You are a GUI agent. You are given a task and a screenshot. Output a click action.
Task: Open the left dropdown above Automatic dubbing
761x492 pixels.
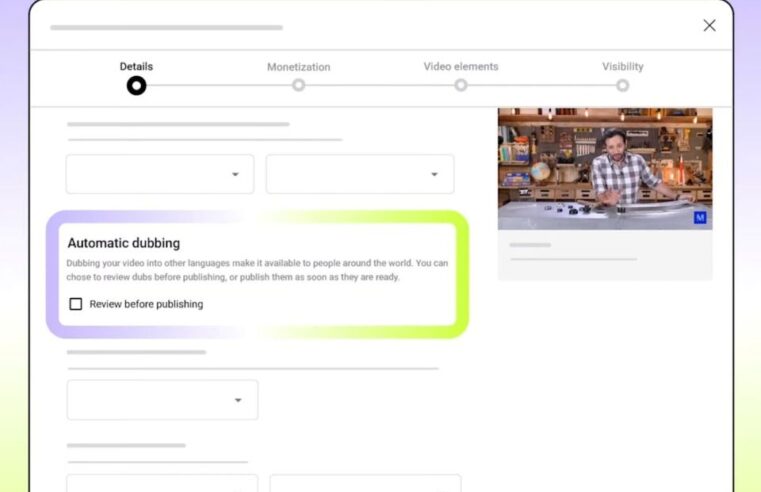[x=160, y=174]
